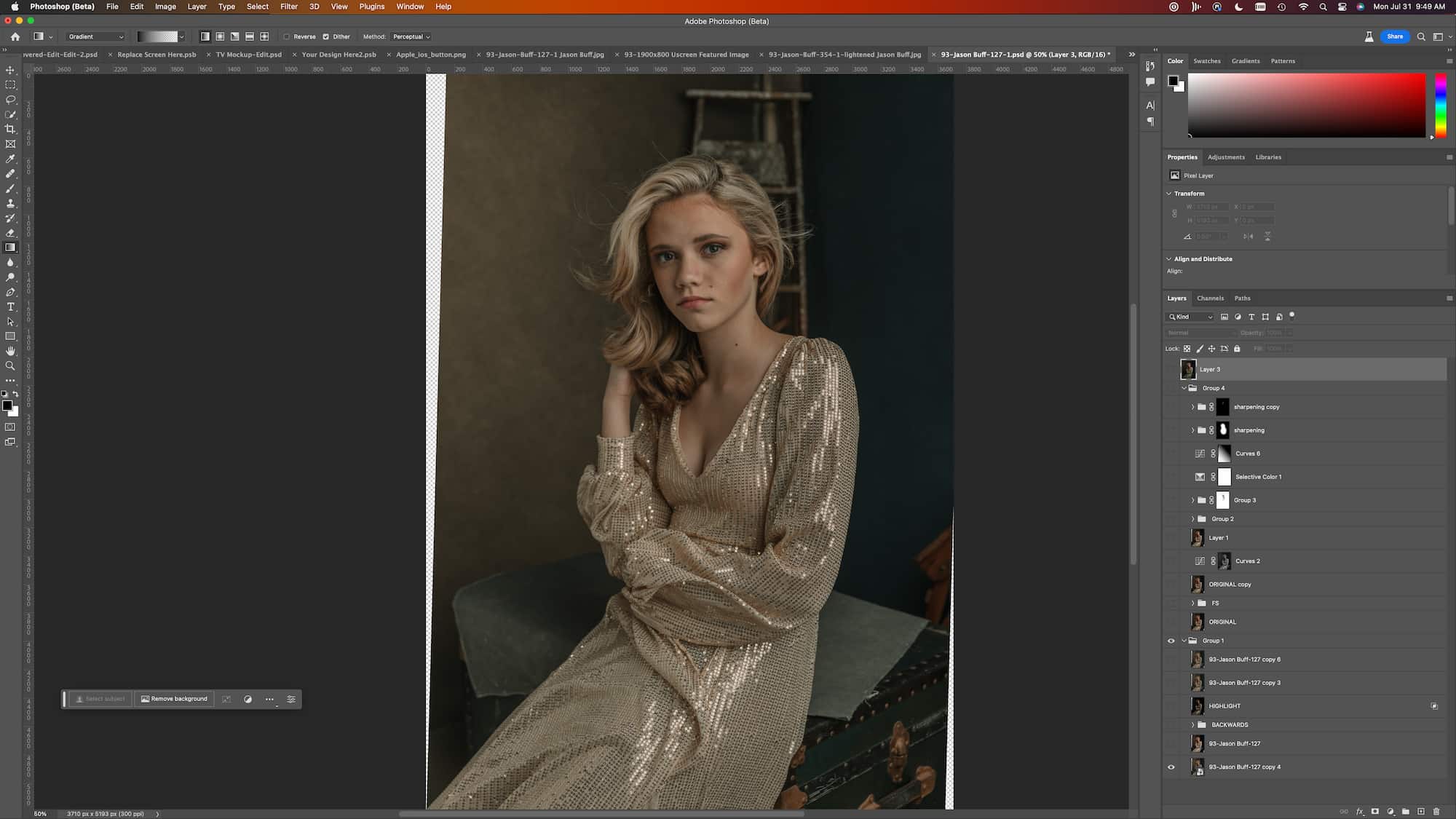The image size is (1456, 819).
Task: Enable the Reverse gradient checkbox
Action: click(x=287, y=36)
